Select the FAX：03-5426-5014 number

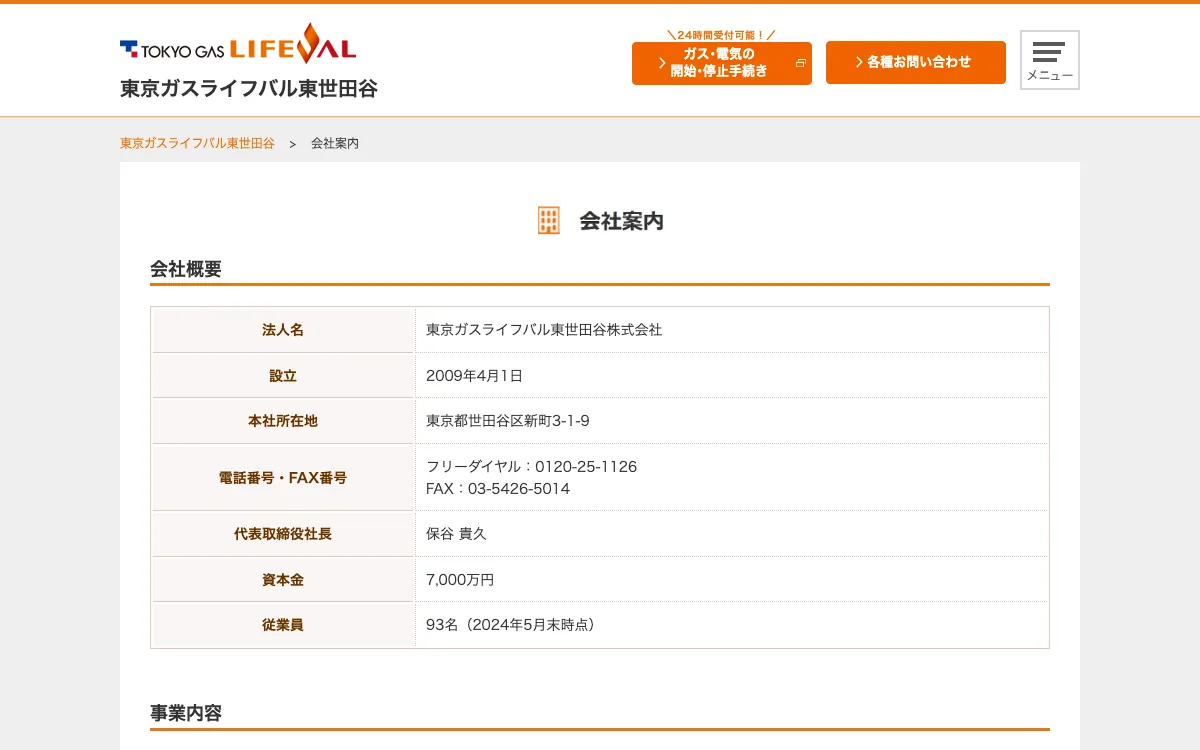pyautogui.click(x=498, y=489)
